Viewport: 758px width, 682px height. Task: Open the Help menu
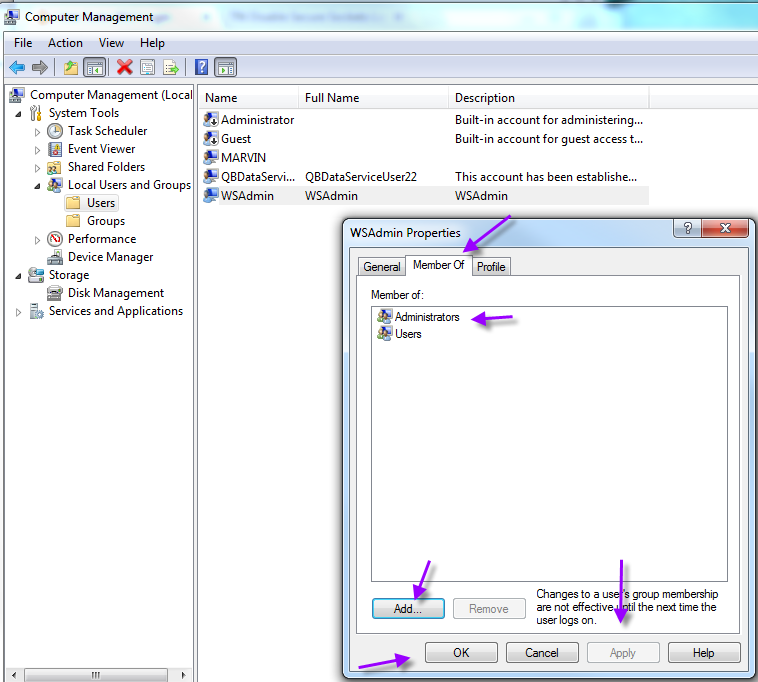tap(152, 43)
